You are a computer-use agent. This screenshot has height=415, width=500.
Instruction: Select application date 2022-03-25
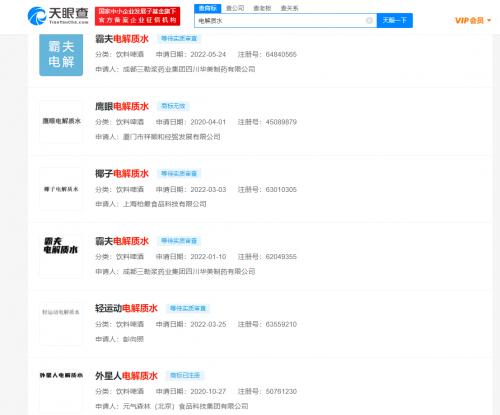click(208, 324)
